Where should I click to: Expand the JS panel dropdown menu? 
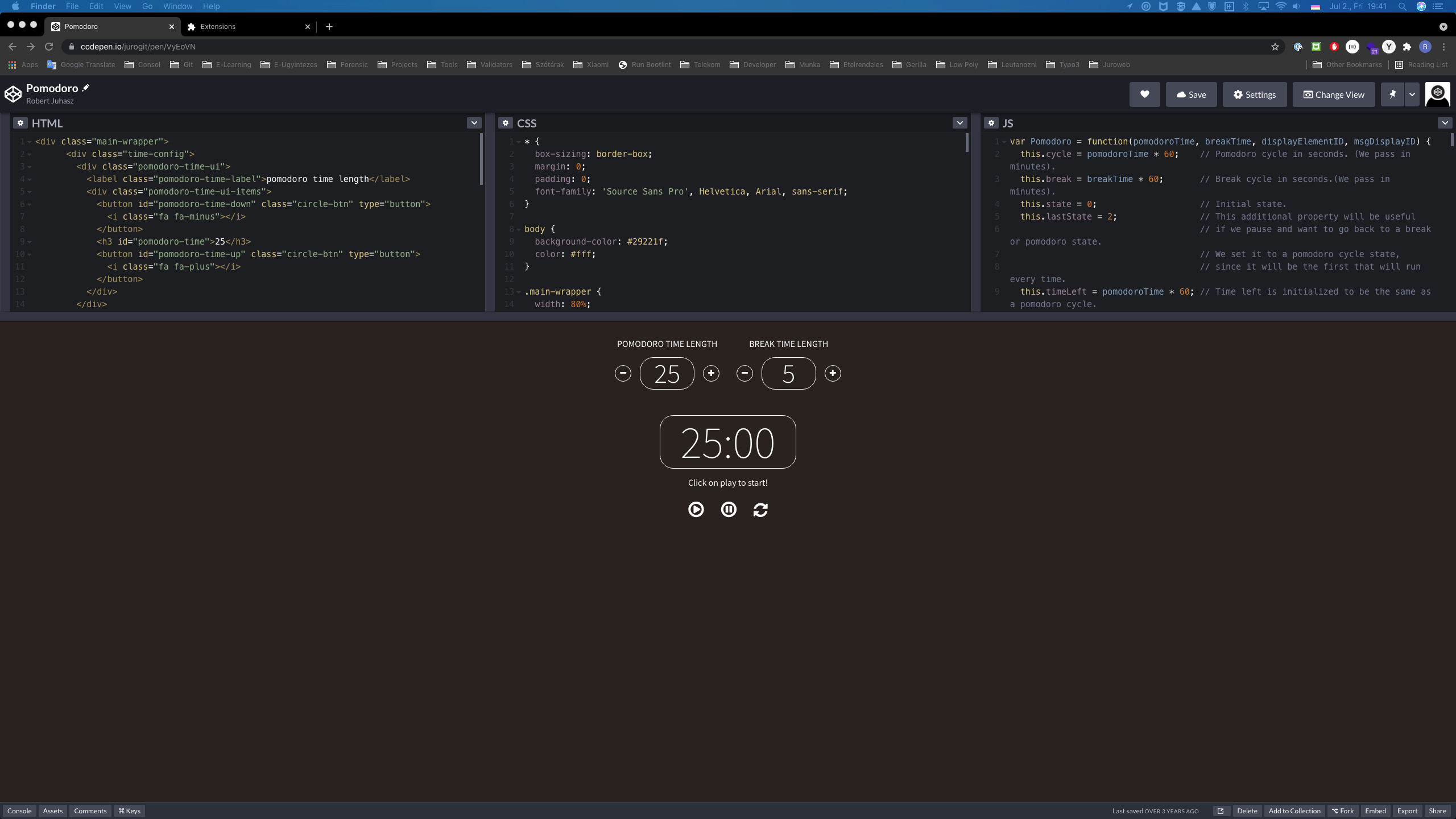[1445, 123]
